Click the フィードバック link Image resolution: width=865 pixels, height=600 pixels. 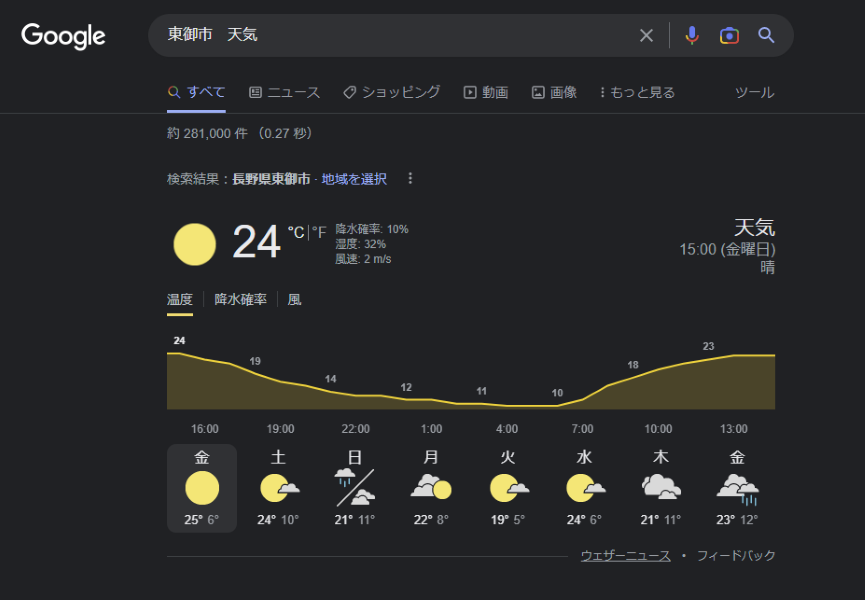pos(736,556)
